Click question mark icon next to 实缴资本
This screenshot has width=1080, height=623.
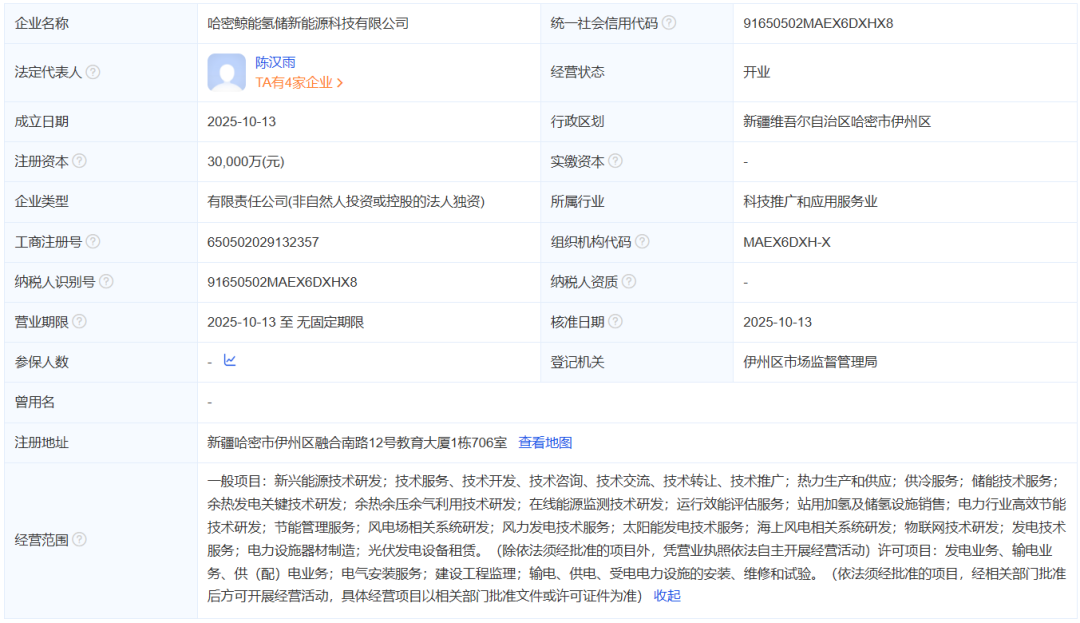[615, 161]
